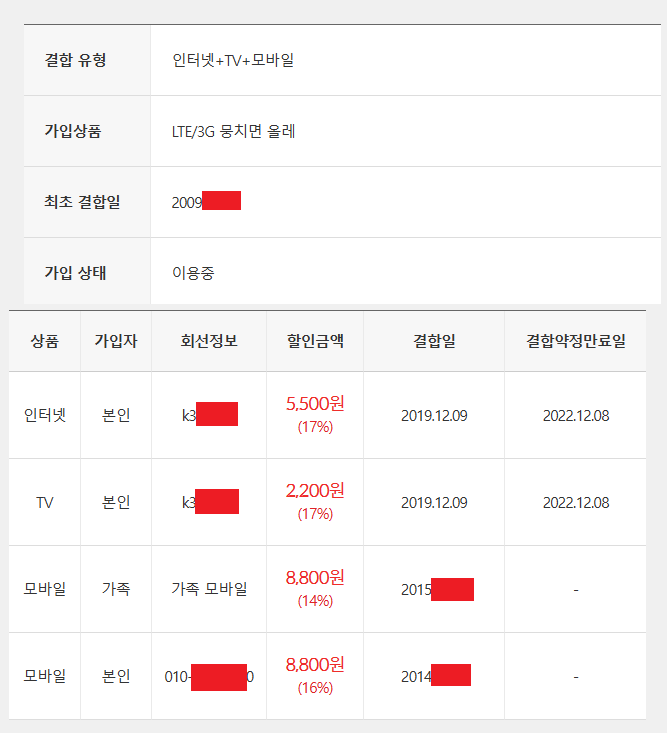The image size is (667, 733).
Task: Click the 상품 column header
Action: tap(45, 341)
